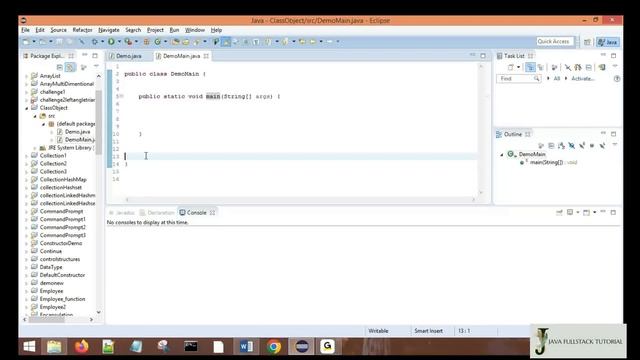Open Display Selected Console dropdown

click(x=578, y=213)
